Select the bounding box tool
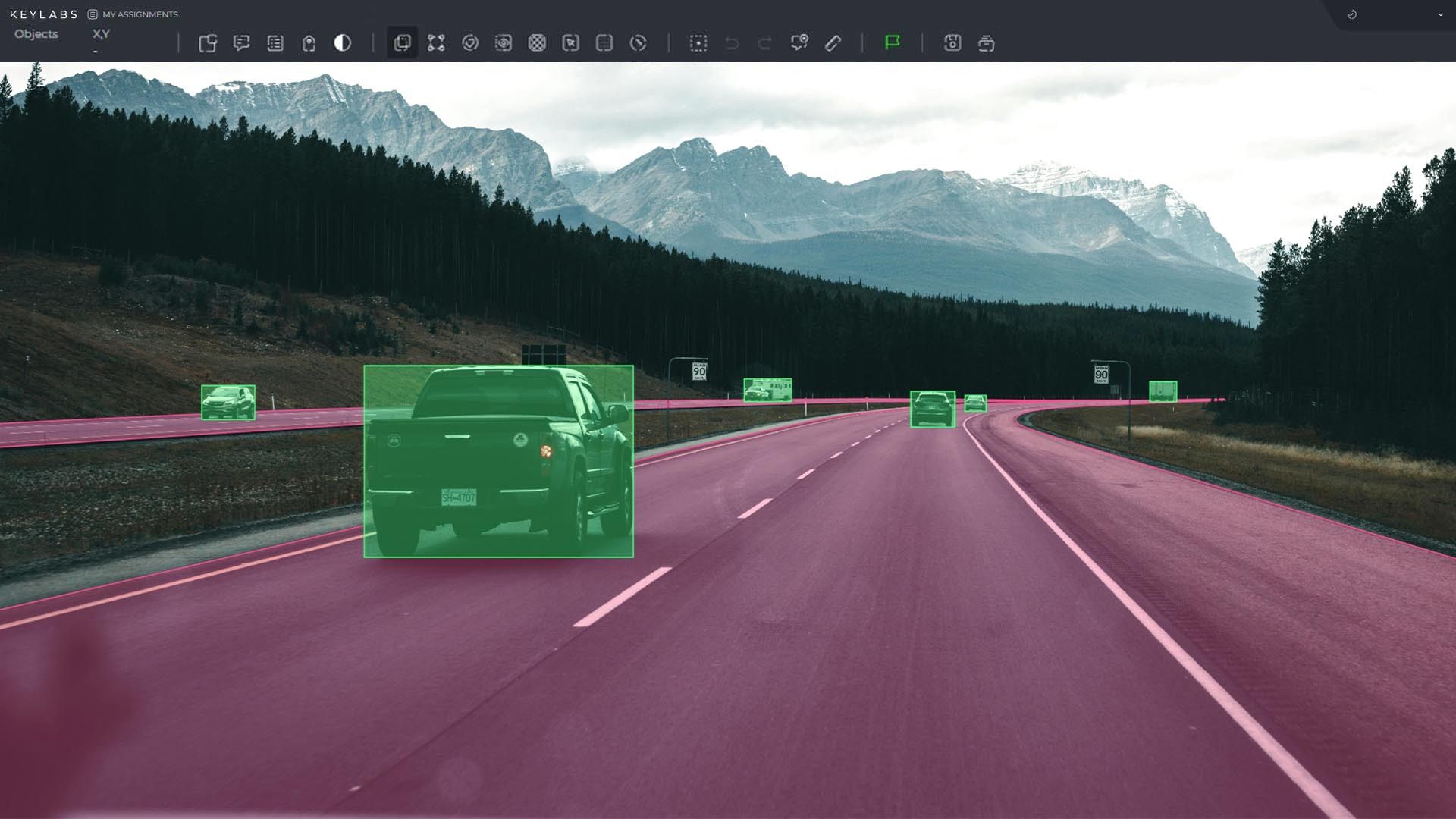The image size is (1456, 819). [401, 43]
